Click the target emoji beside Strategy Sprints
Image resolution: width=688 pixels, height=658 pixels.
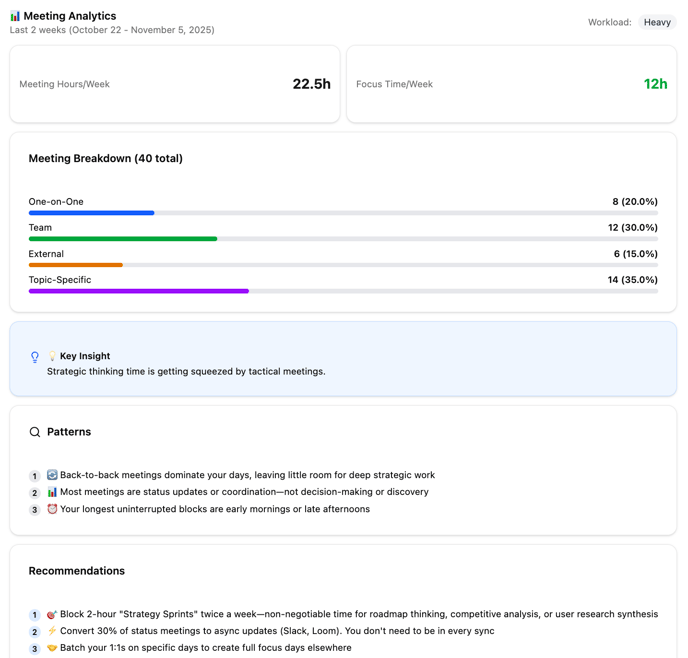tap(52, 614)
